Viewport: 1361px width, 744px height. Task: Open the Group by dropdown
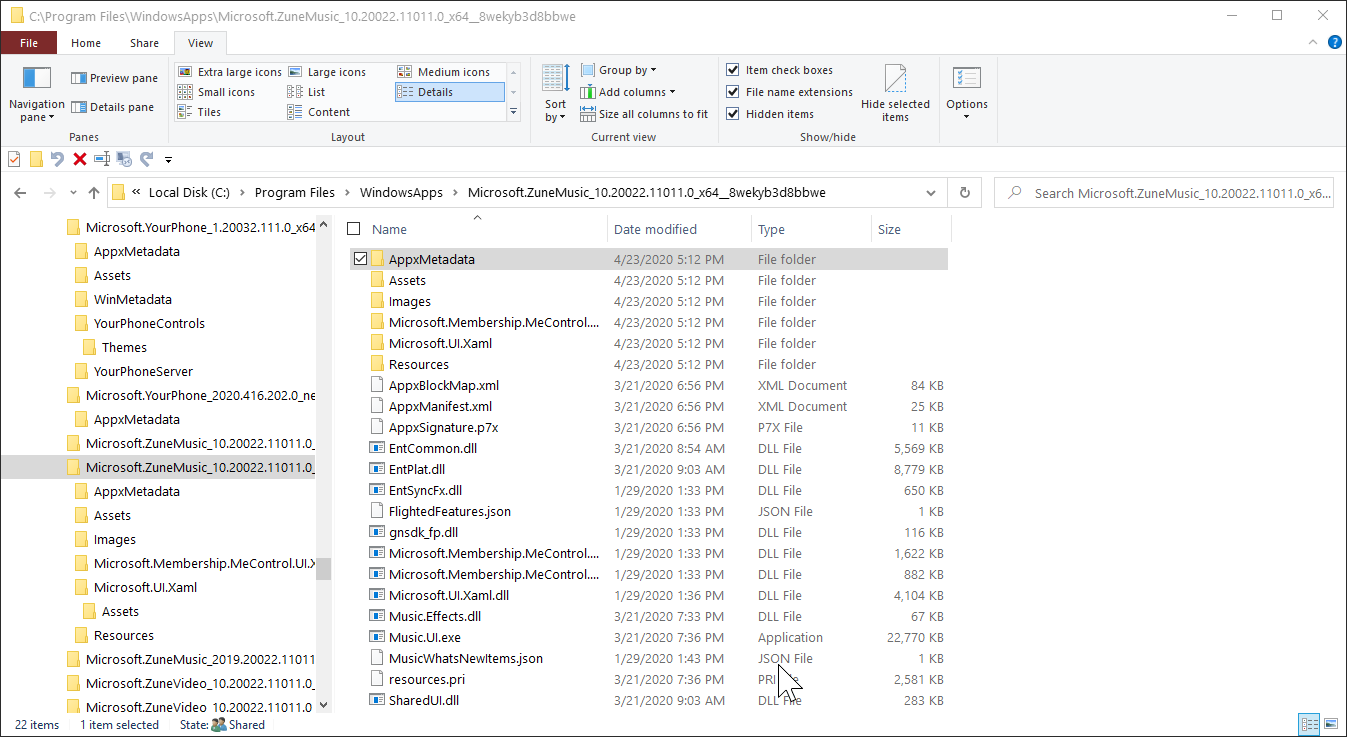(619, 70)
